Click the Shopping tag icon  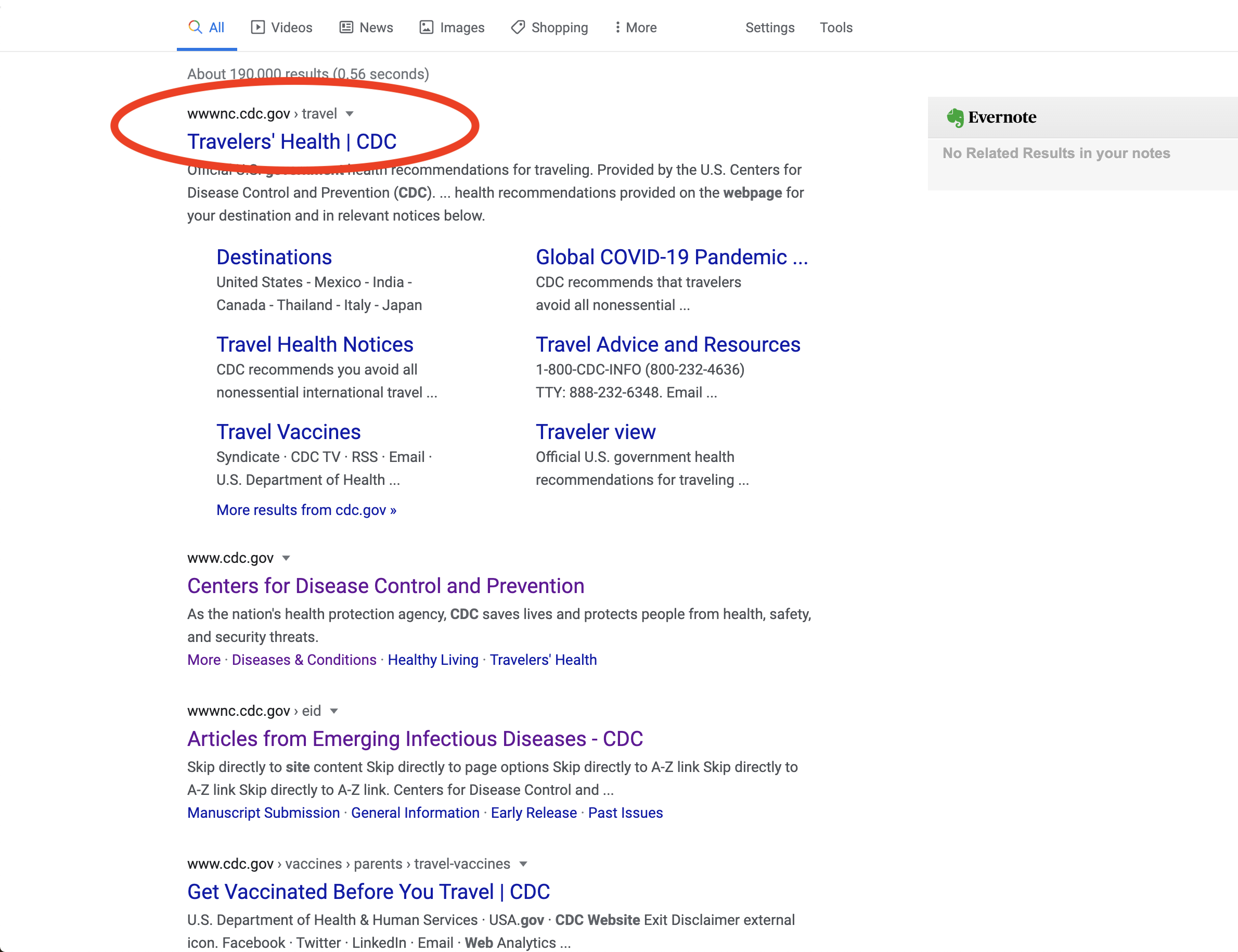(517, 27)
